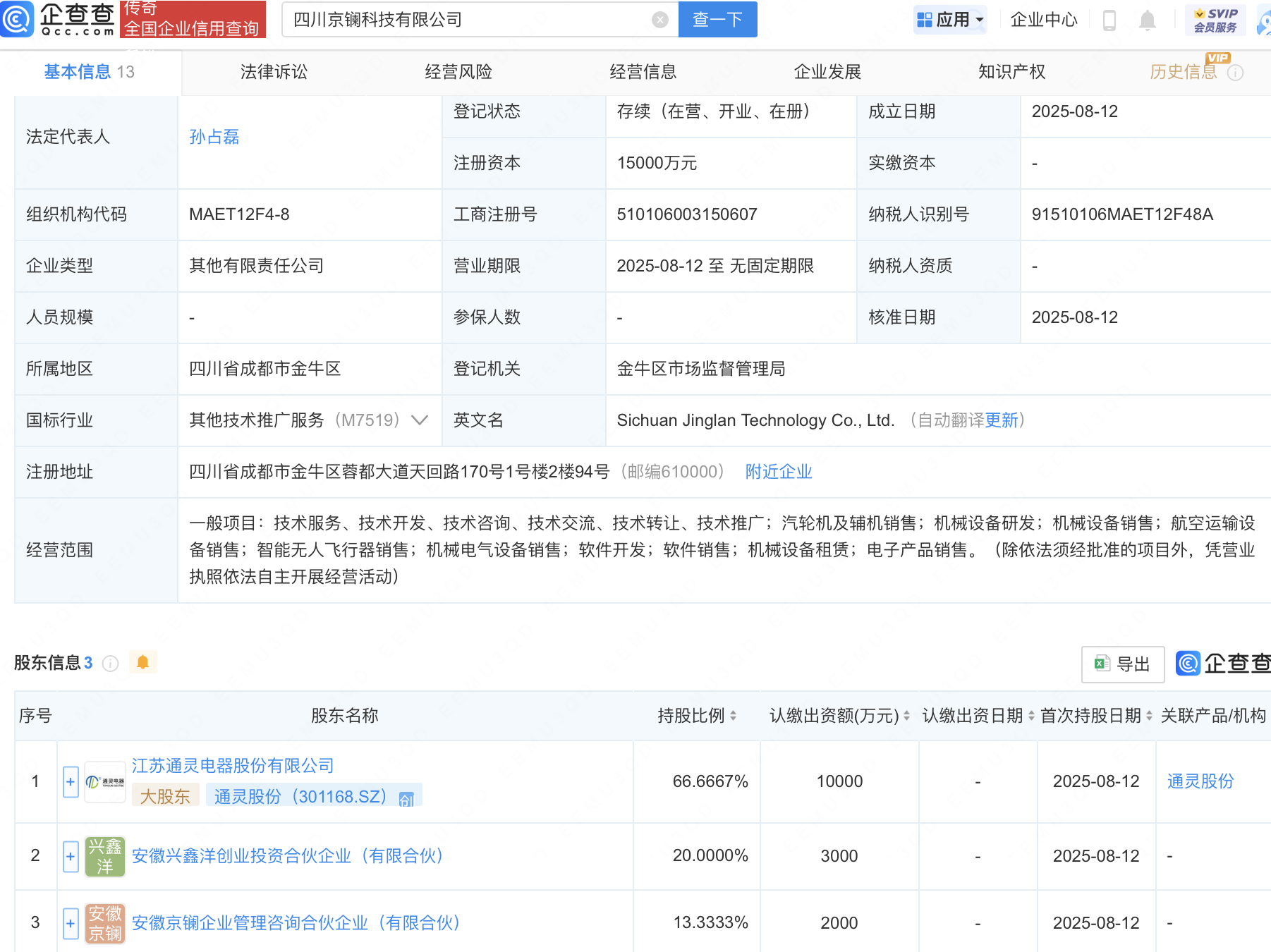Click info icon beside 股东信息
This screenshot has width=1271, height=952.
tap(110, 664)
